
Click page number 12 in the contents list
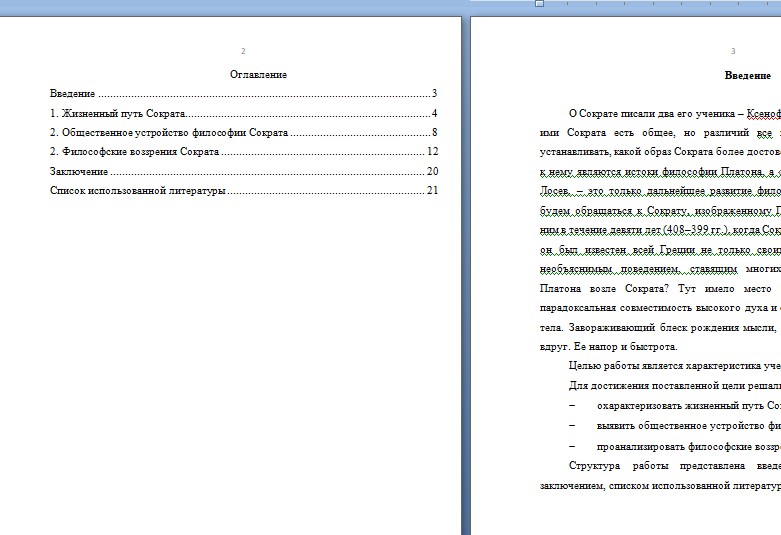[x=432, y=152]
